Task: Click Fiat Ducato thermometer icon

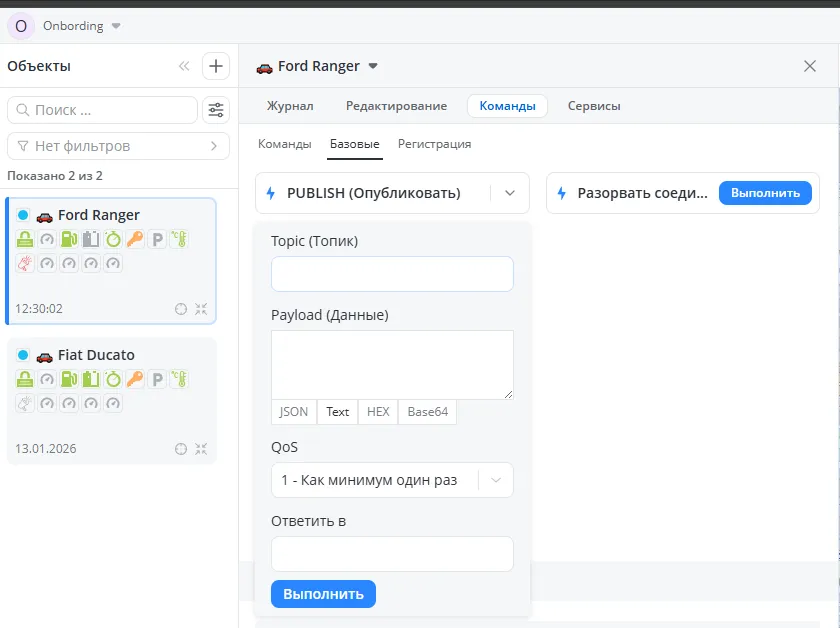Action: pos(179,379)
